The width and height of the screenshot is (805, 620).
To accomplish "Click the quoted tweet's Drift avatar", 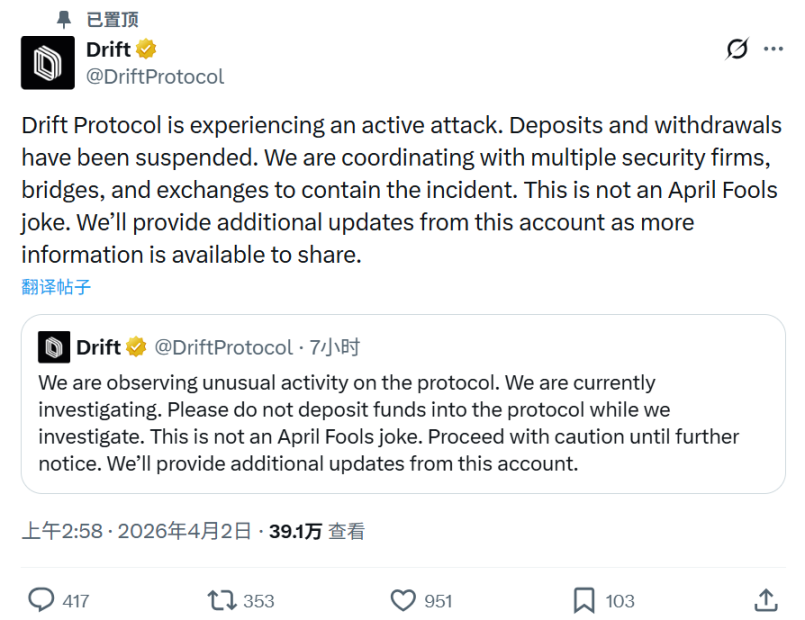I will [x=54, y=347].
